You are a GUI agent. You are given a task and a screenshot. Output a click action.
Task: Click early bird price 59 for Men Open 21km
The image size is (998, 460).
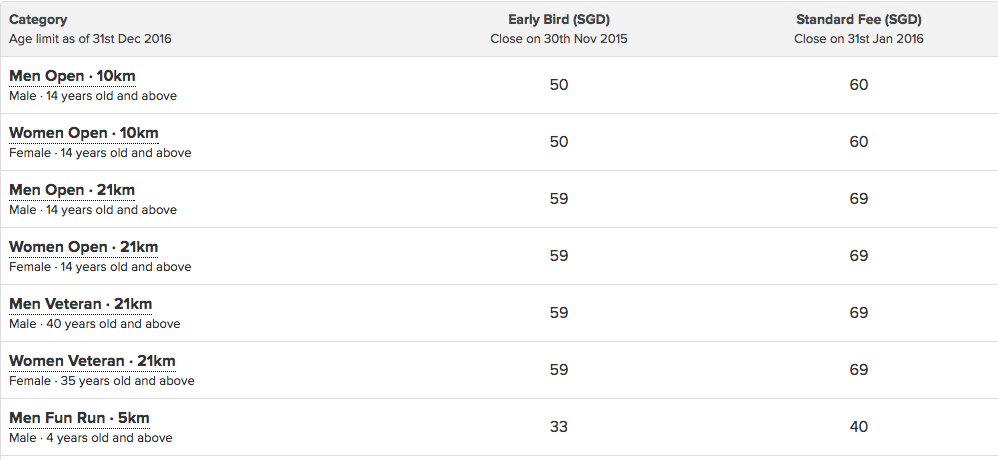point(559,199)
